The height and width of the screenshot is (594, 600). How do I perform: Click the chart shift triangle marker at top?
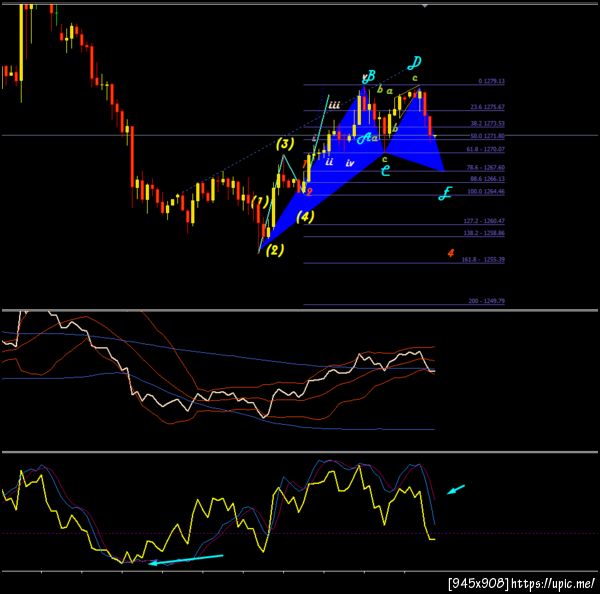pos(424,6)
